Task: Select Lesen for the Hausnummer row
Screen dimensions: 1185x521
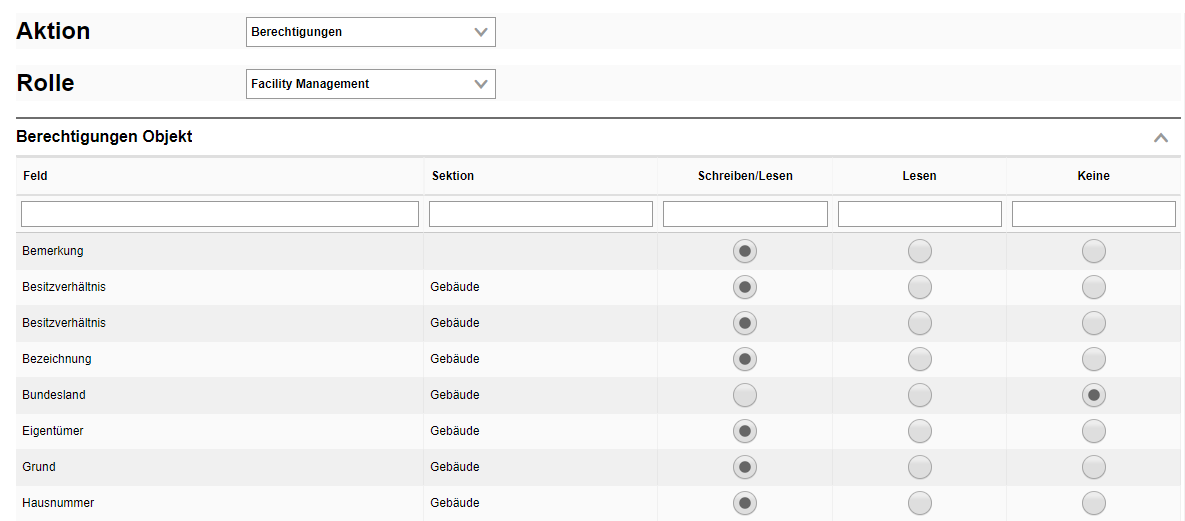Action: pyautogui.click(x=919, y=503)
